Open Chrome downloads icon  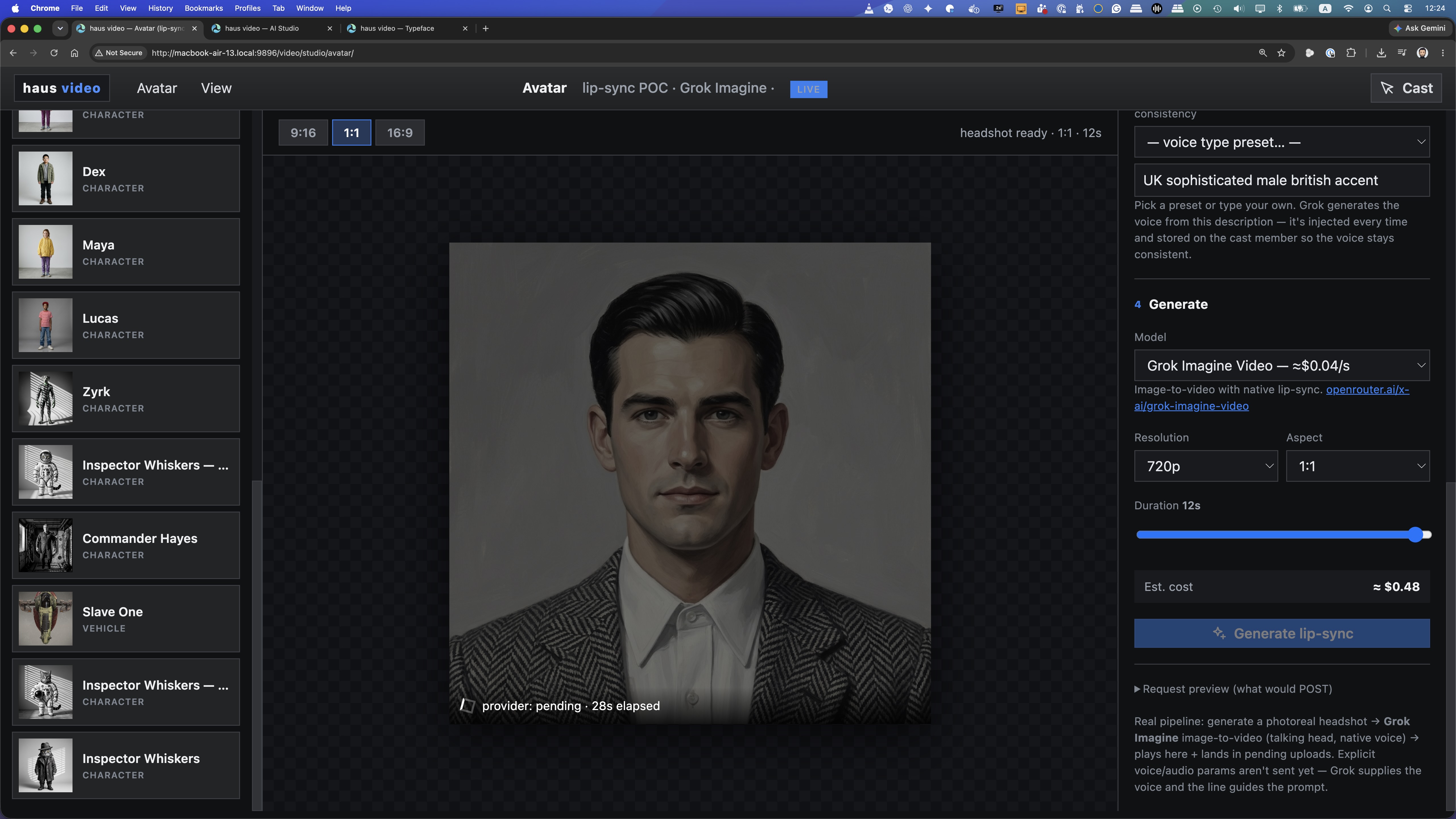[x=1381, y=53]
